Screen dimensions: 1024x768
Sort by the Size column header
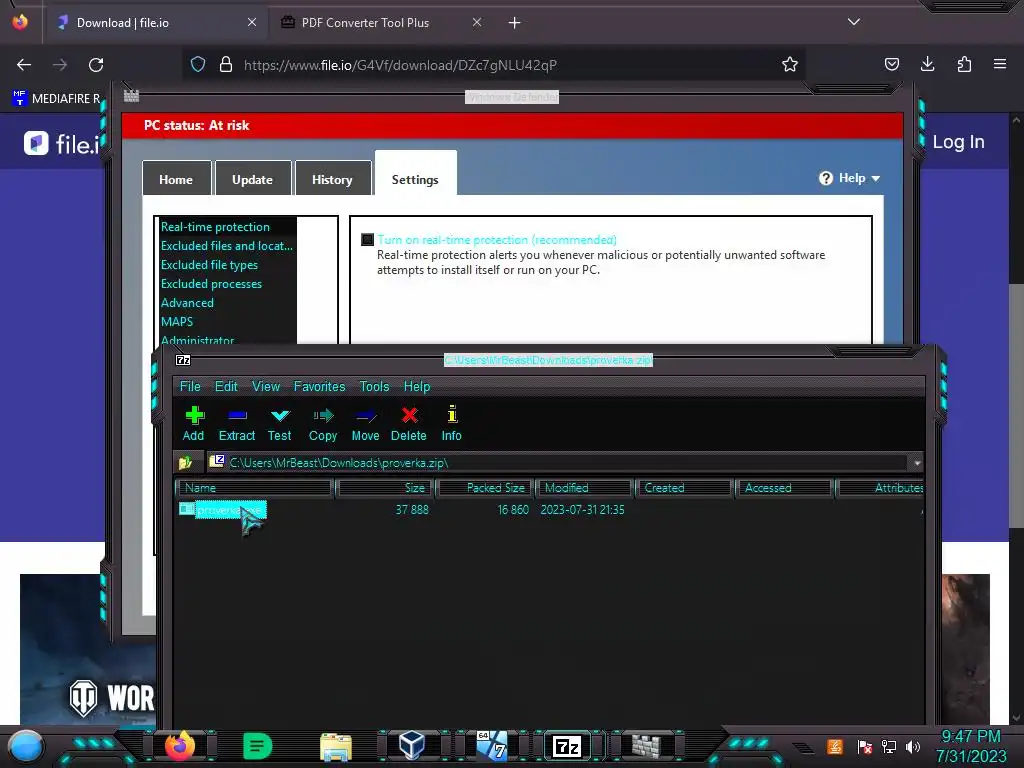tap(385, 488)
